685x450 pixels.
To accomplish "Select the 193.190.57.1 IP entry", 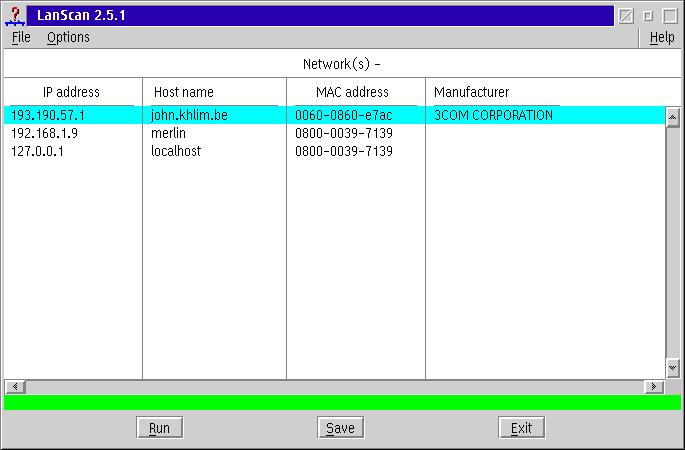I will coord(48,115).
